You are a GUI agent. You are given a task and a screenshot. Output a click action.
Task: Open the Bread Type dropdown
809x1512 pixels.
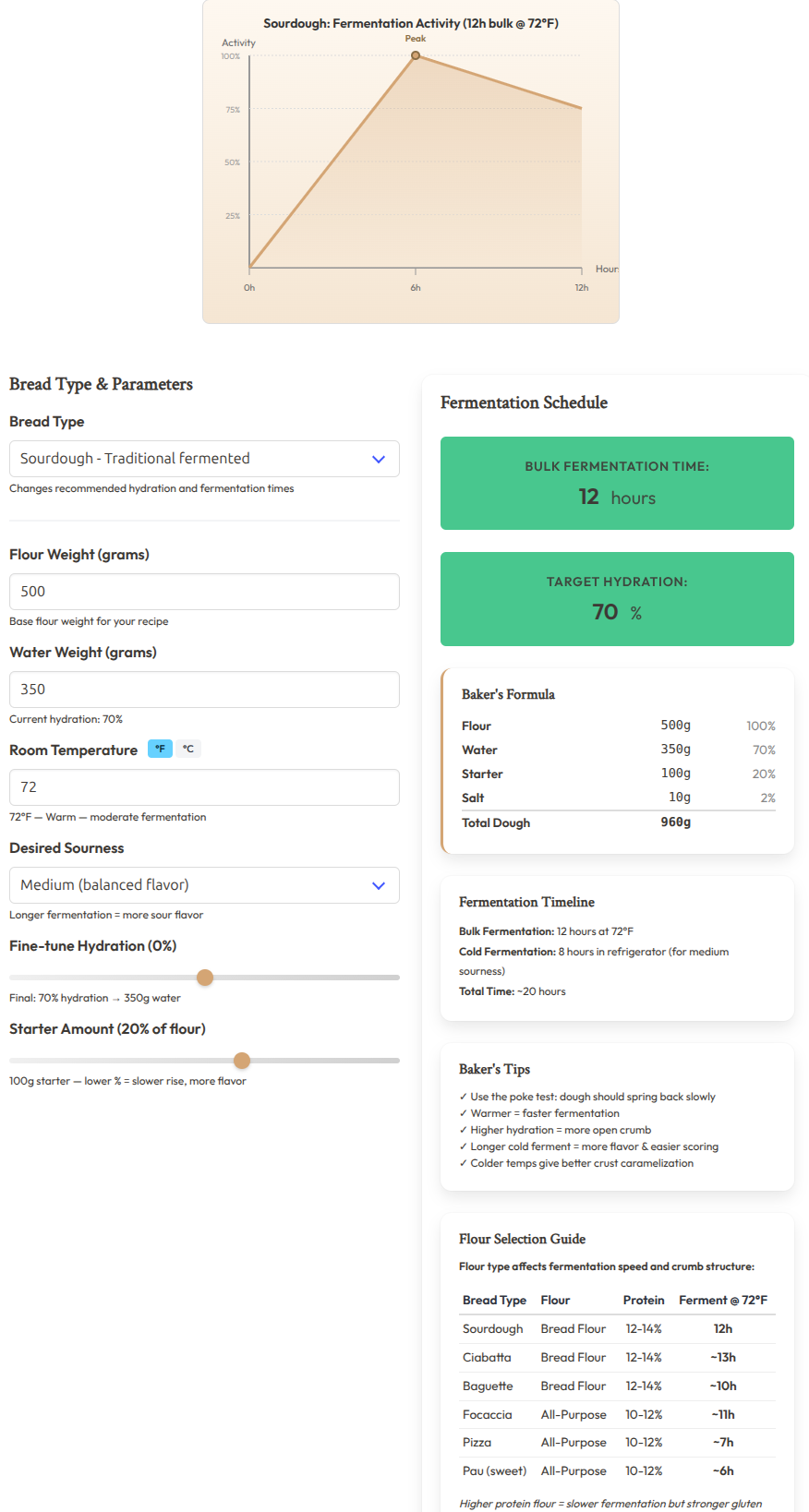[x=203, y=459]
